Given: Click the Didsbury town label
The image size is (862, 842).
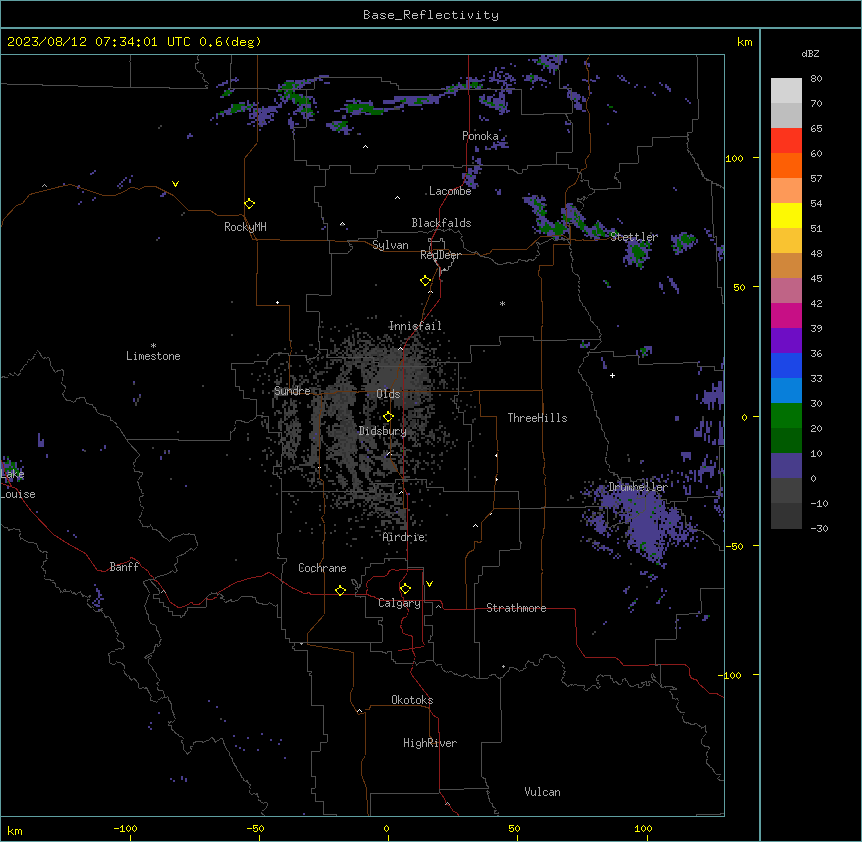Looking at the screenshot, I should 383,431.
